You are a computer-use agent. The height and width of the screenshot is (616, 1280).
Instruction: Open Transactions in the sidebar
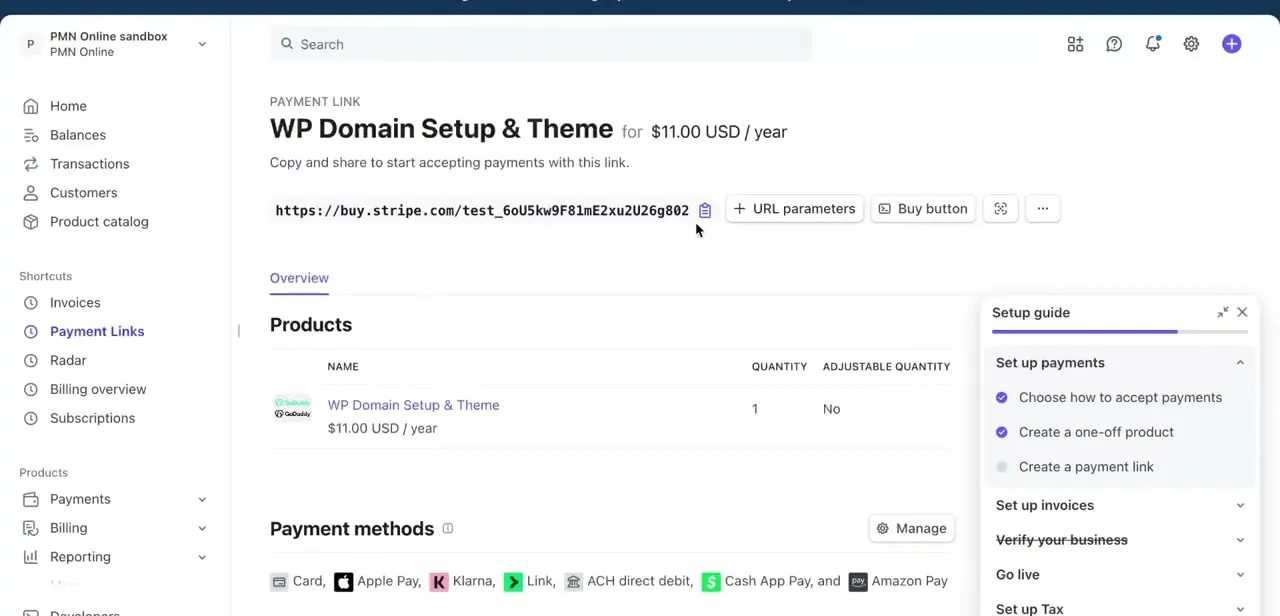[x=90, y=164]
